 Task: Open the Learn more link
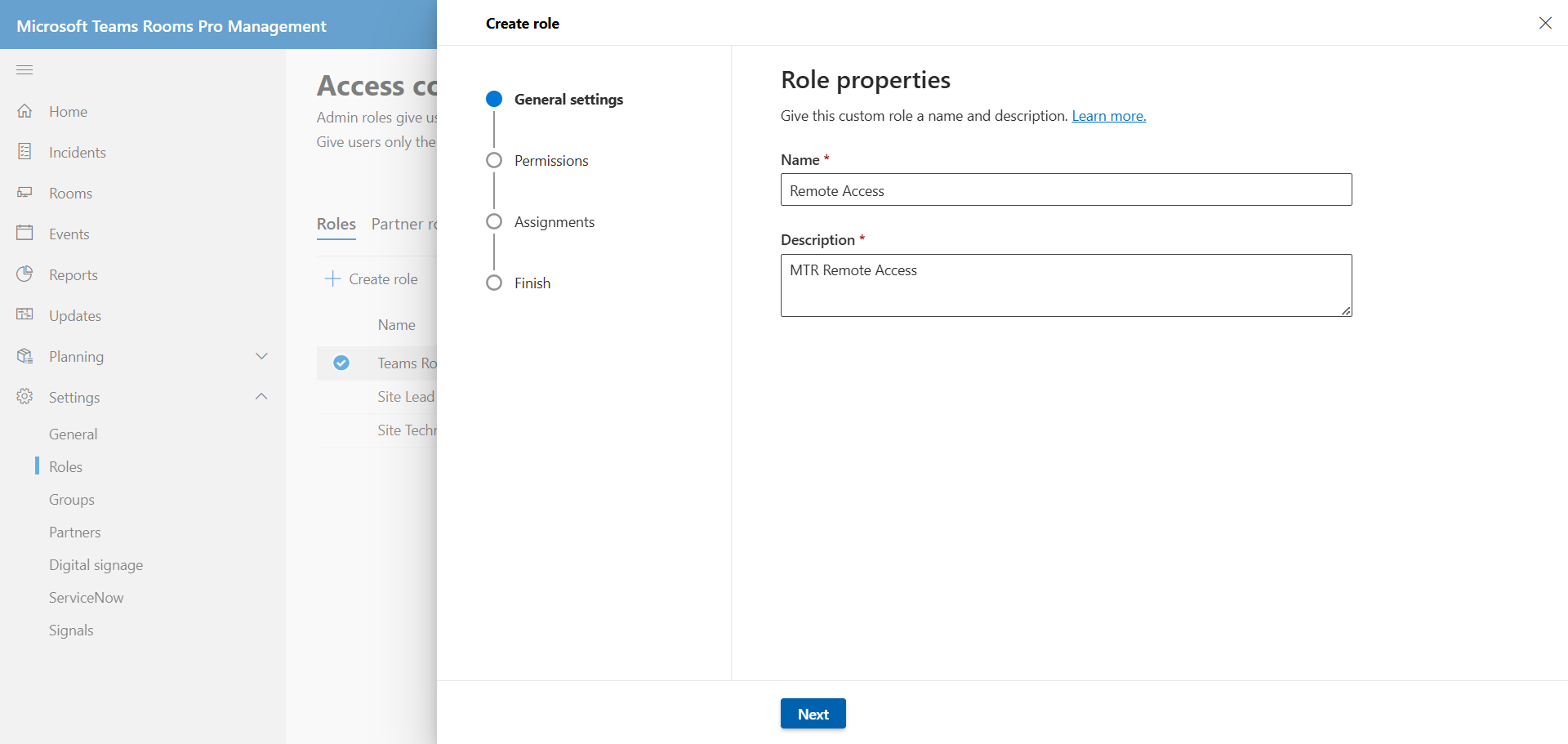pos(1109,116)
